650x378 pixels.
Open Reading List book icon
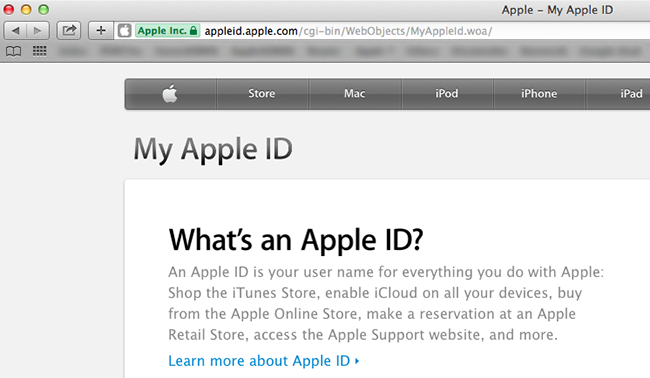(x=13, y=51)
